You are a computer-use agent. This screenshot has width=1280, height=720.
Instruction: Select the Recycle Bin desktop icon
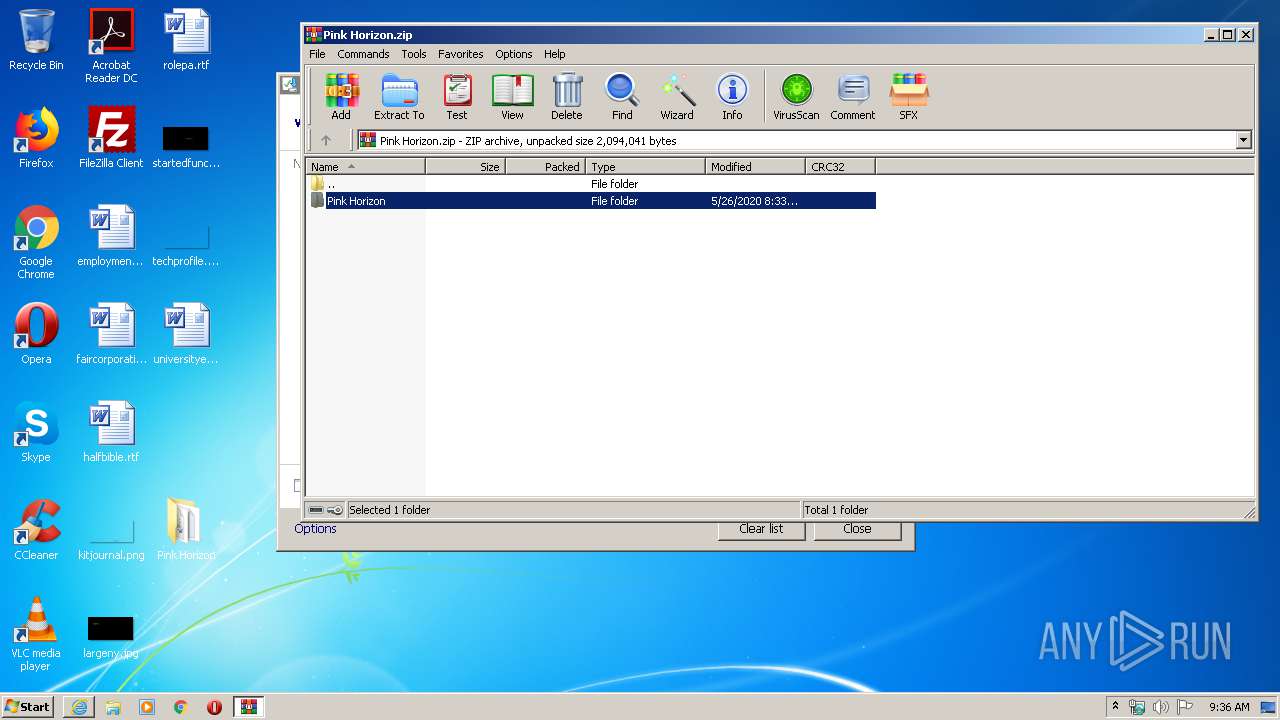click(x=36, y=40)
